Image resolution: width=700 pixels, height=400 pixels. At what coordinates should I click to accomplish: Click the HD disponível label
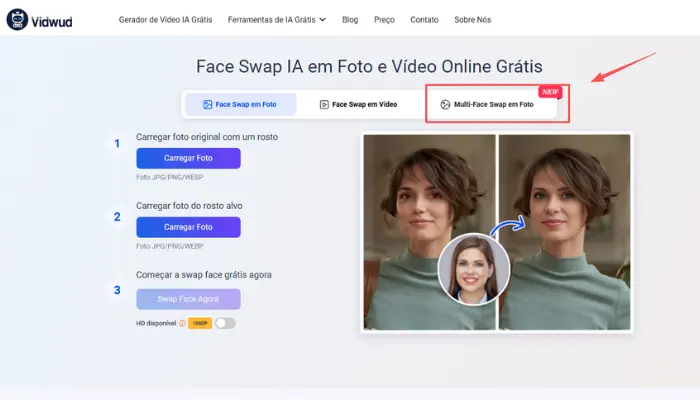(x=156, y=323)
